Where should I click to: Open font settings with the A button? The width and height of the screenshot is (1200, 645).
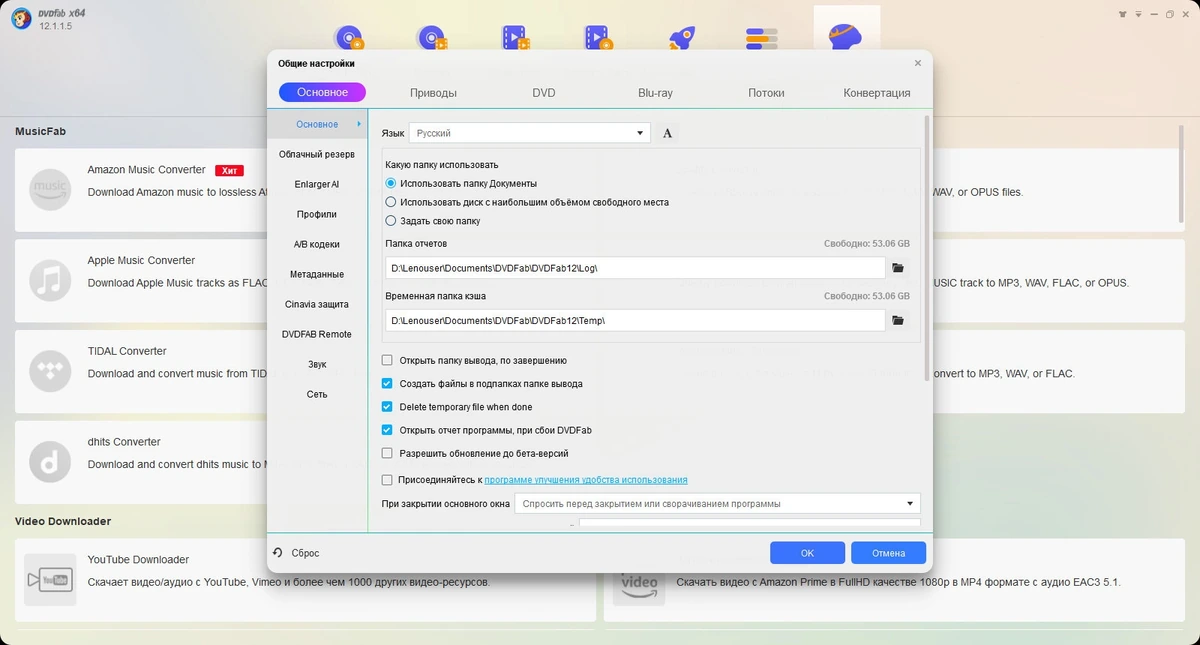pos(668,133)
